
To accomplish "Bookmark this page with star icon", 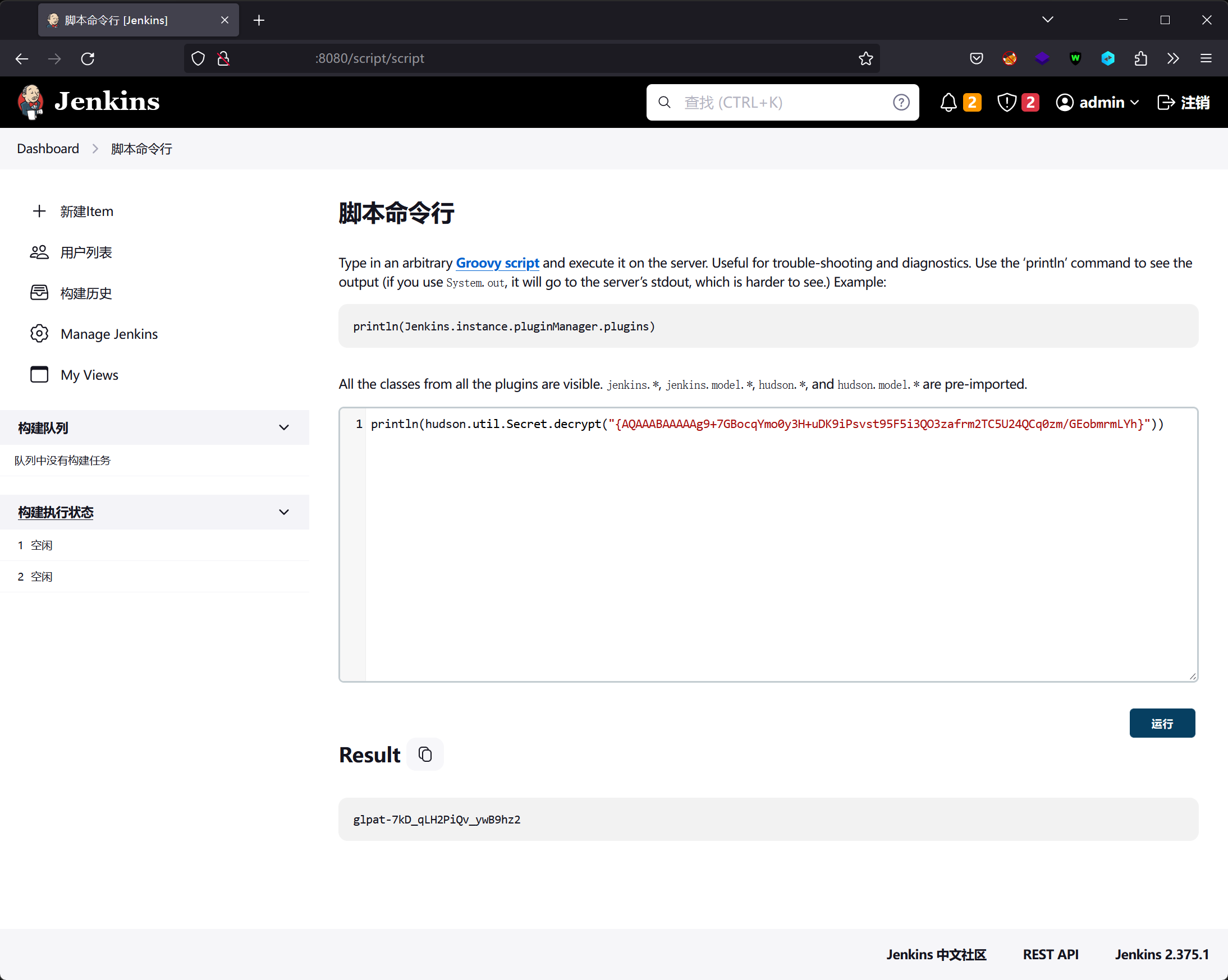I will [865, 59].
